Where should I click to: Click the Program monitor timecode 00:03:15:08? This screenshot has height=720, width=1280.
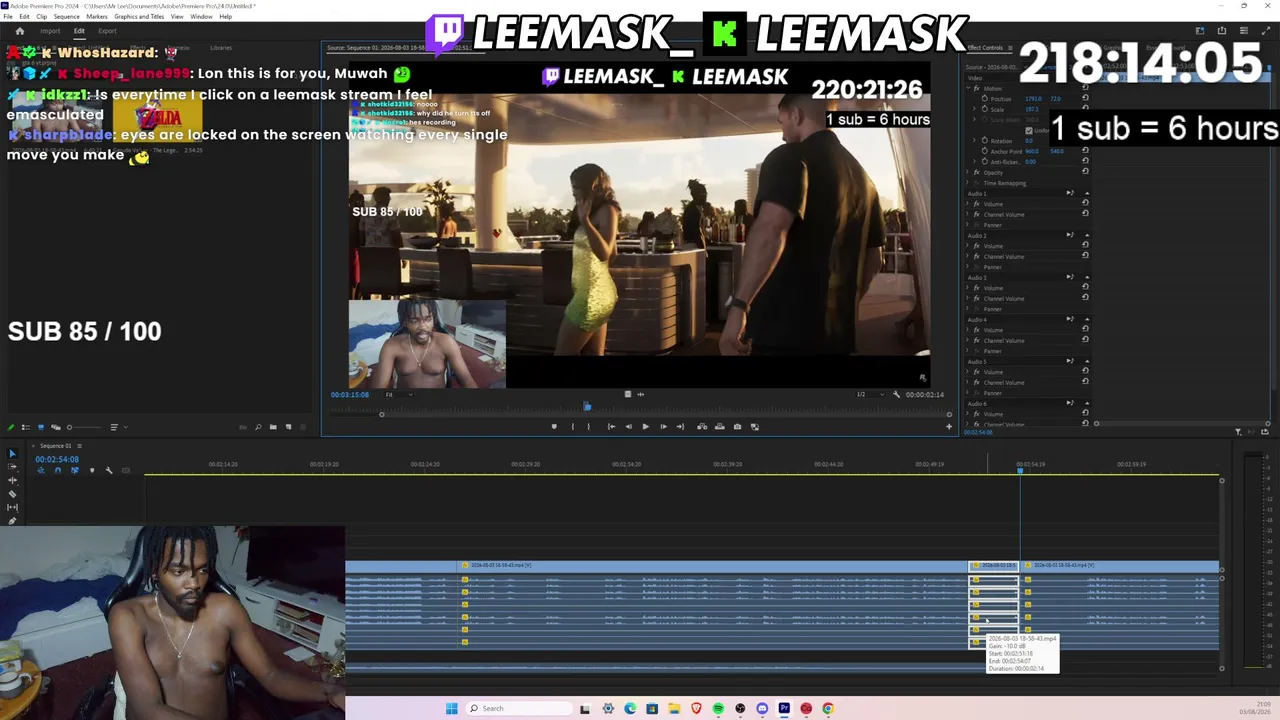(x=350, y=395)
